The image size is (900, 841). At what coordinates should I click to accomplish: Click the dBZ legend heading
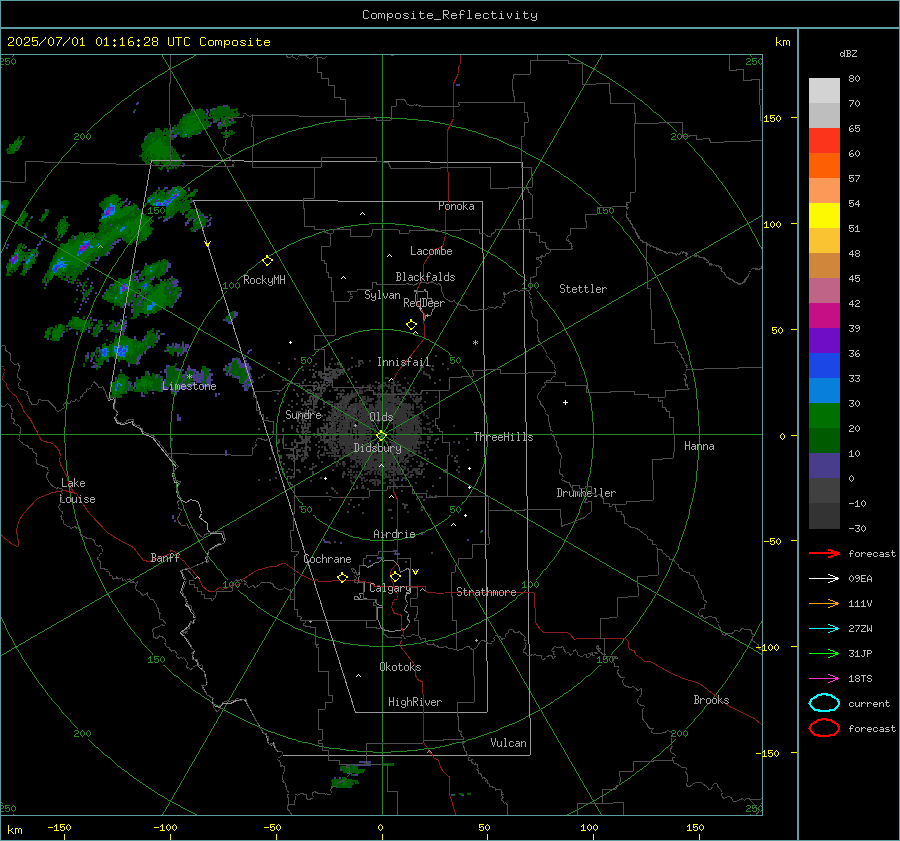(848, 53)
